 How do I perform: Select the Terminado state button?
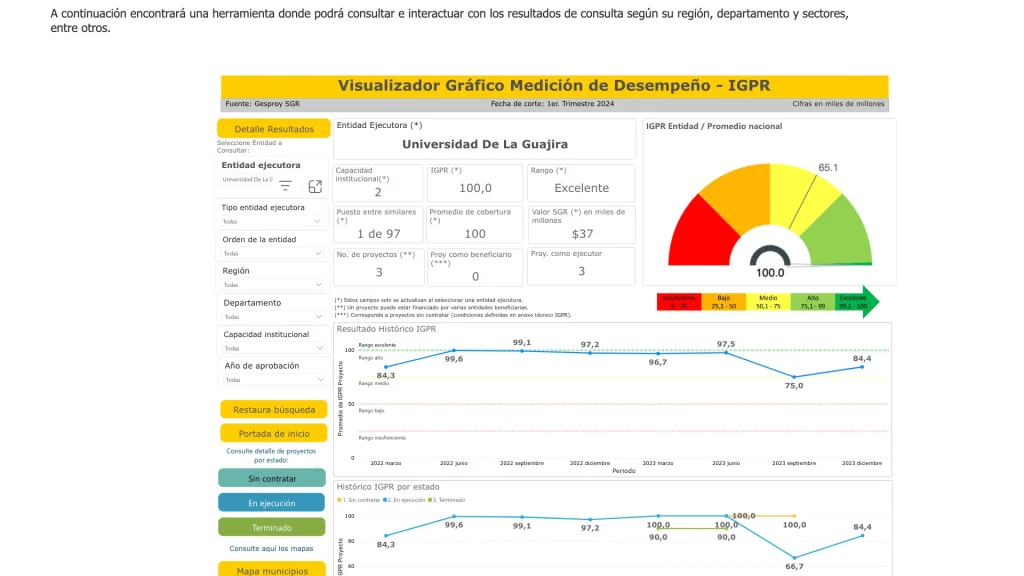pos(272,527)
